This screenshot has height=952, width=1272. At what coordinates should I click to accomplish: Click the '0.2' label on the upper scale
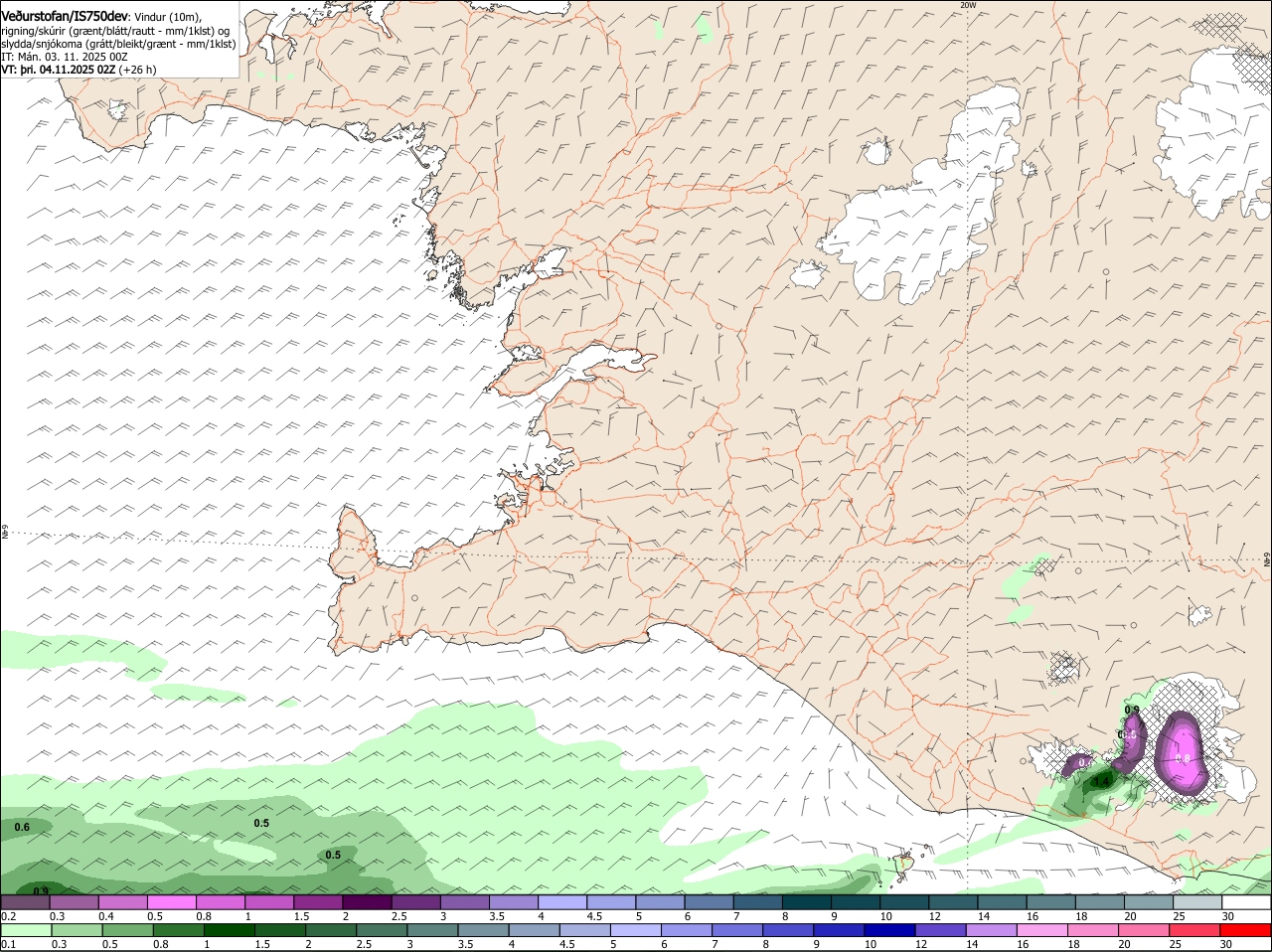[9, 915]
